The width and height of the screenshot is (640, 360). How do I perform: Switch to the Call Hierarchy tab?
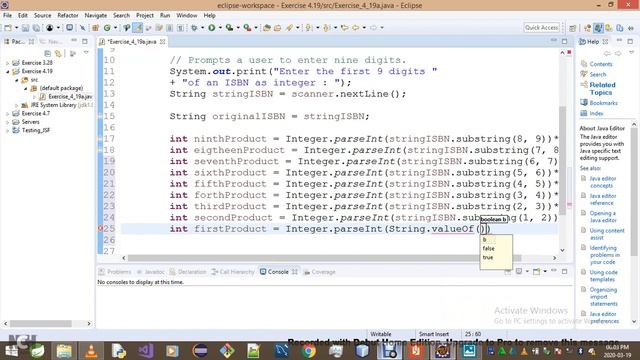click(233, 272)
